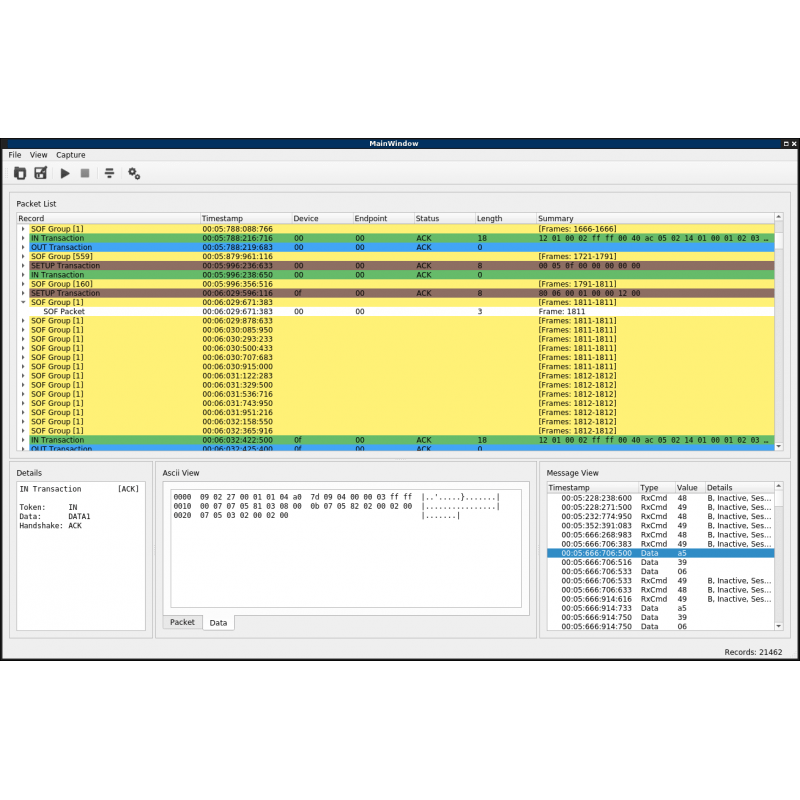The width and height of the screenshot is (800, 800).
Task: Switch to the Data tab
Action: click(x=218, y=623)
